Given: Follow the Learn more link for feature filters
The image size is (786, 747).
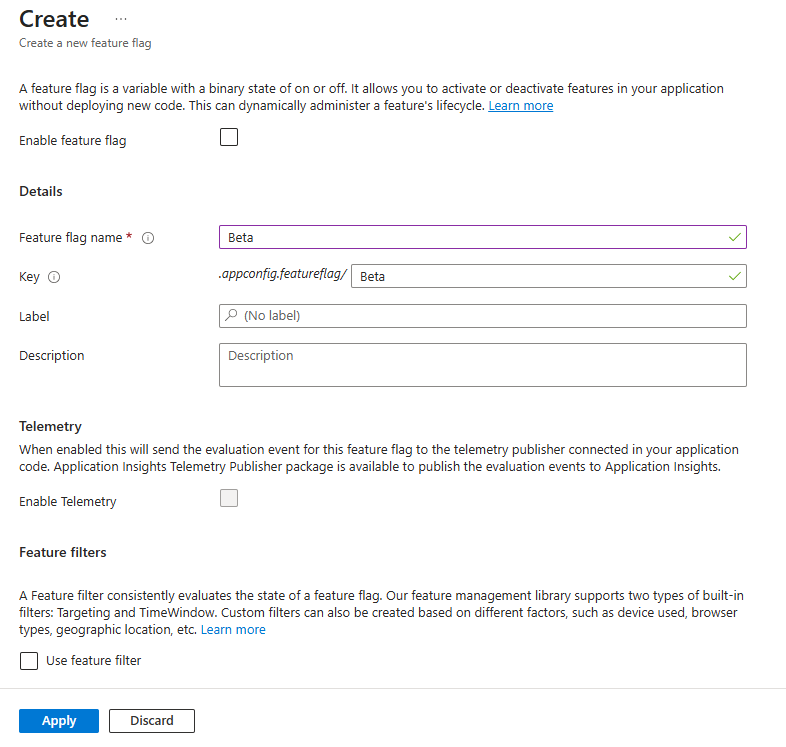Looking at the screenshot, I should (233, 630).
